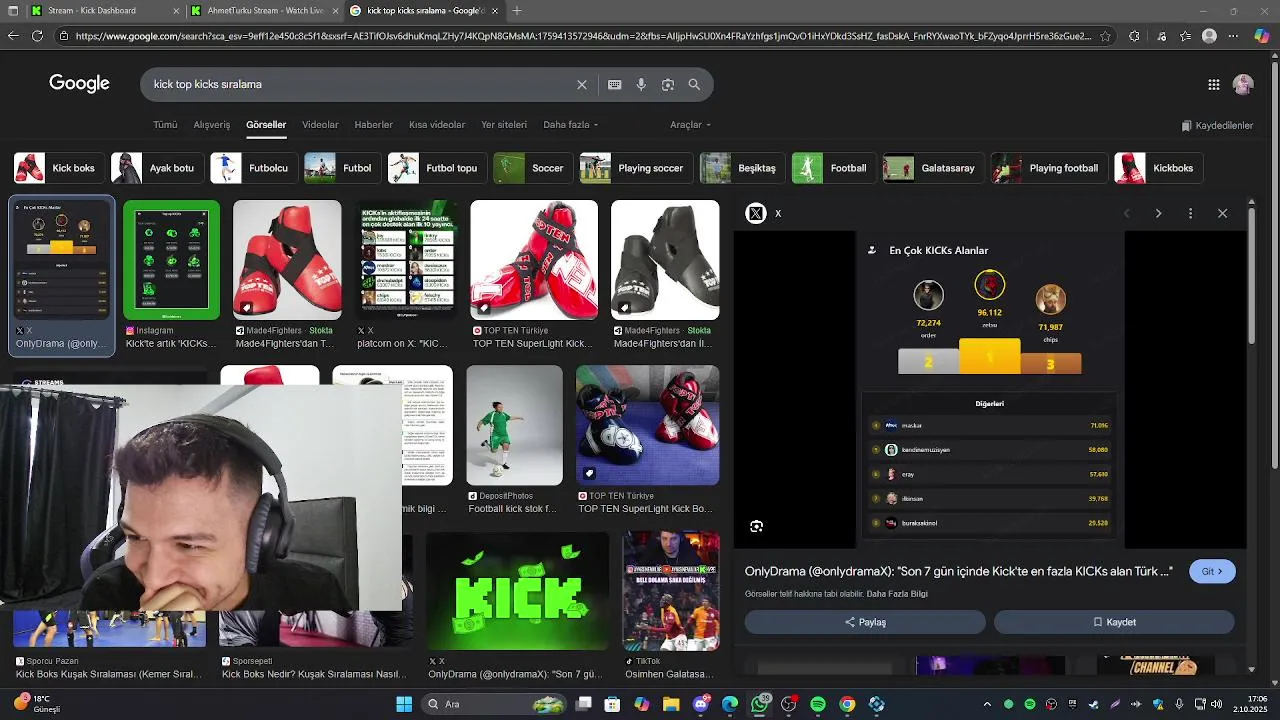This screenshot has width=1280, height=720.
Task: Filter images by Soccer chip
Action: click(x=533, y=168)
